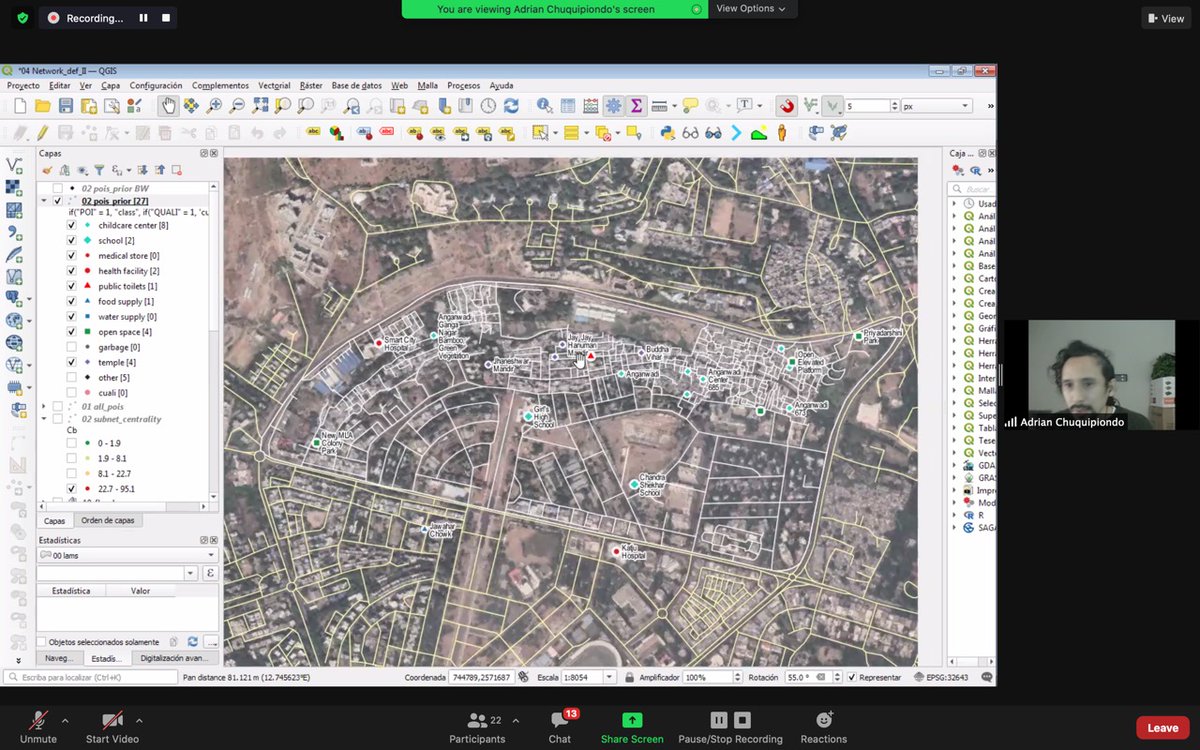Screen dimensions: 1200x750
Task: Select the Zoom Out magnifier tool
Action: [x=237, y=106]
